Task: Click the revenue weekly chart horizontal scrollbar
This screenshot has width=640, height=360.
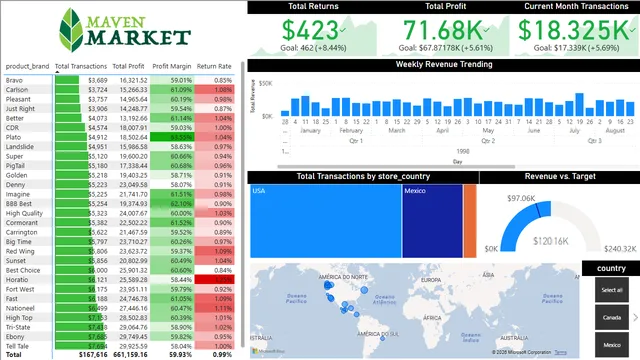Action: click(396, 167)
